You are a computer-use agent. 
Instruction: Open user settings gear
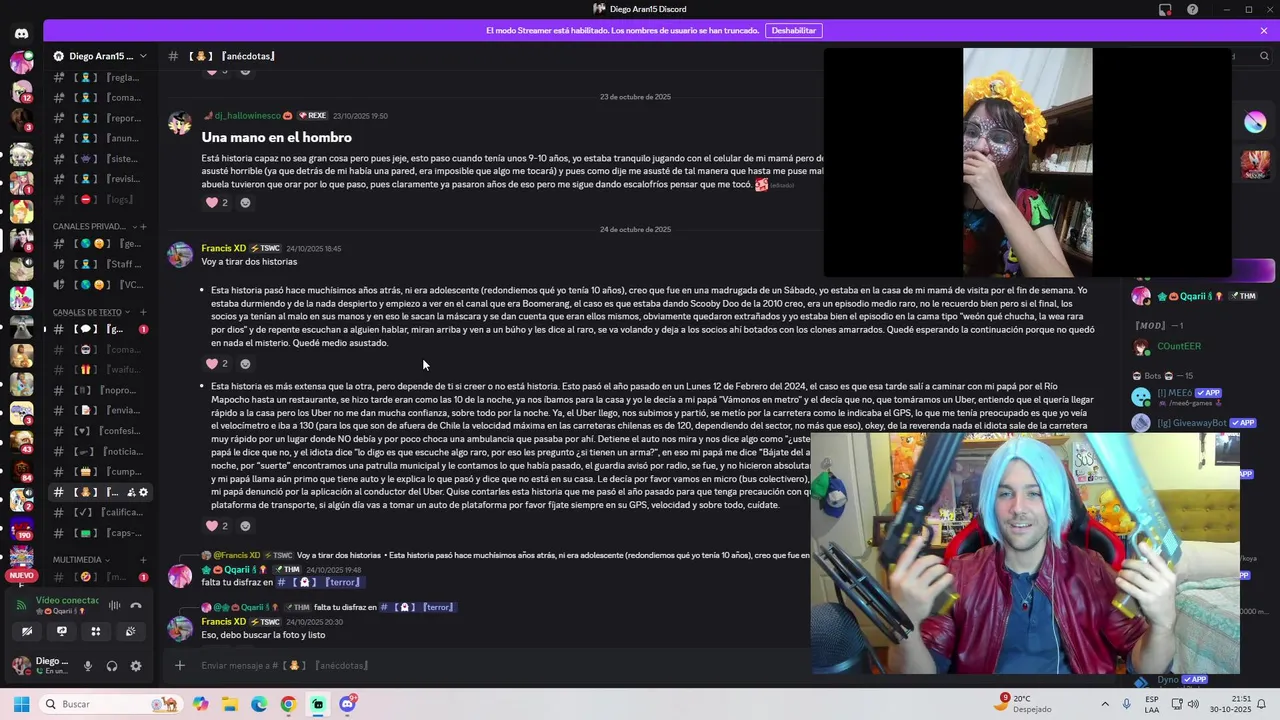click(x=136, y=666)
